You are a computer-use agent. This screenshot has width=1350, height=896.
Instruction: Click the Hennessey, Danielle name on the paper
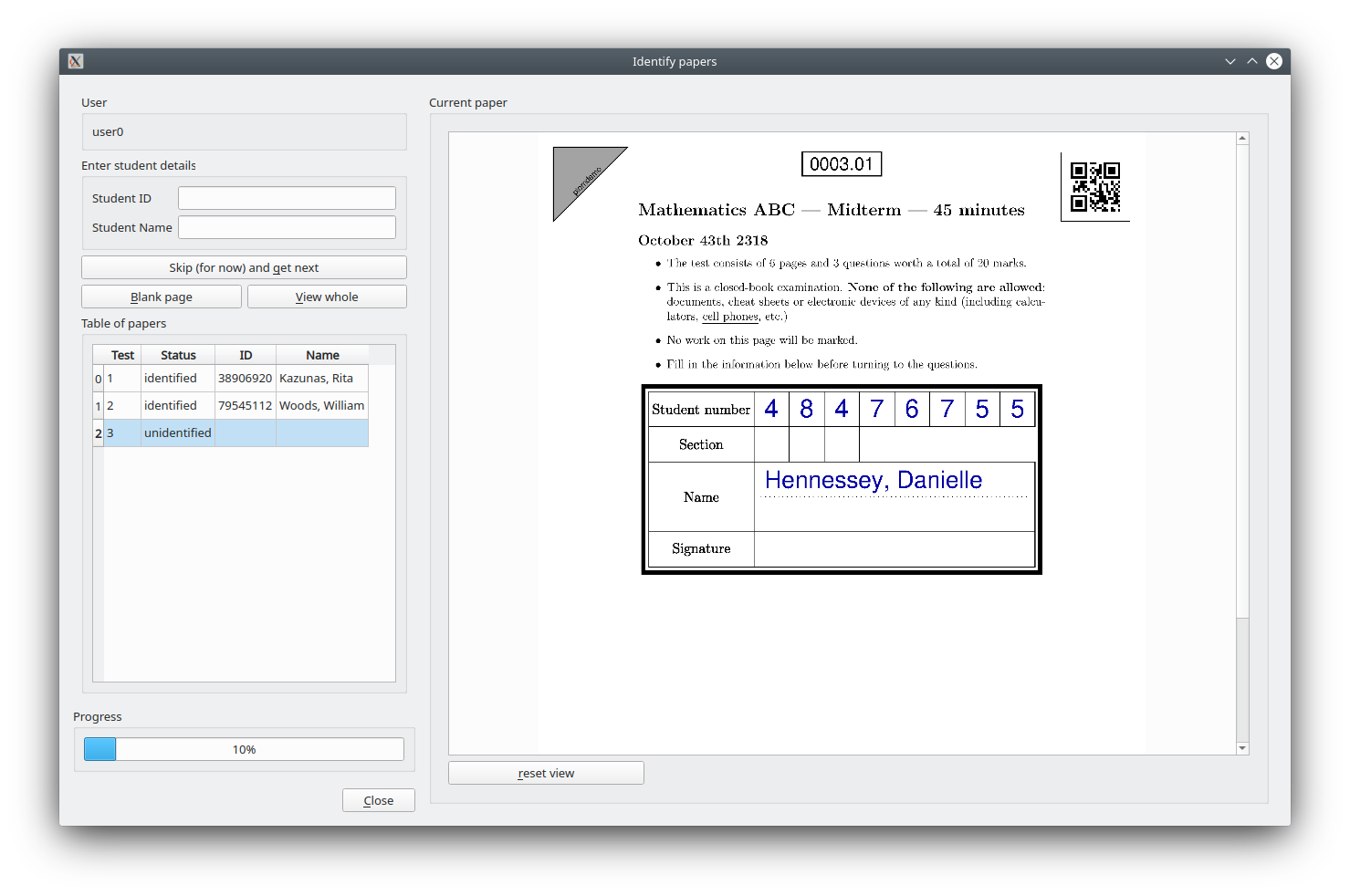coord(874,480)
